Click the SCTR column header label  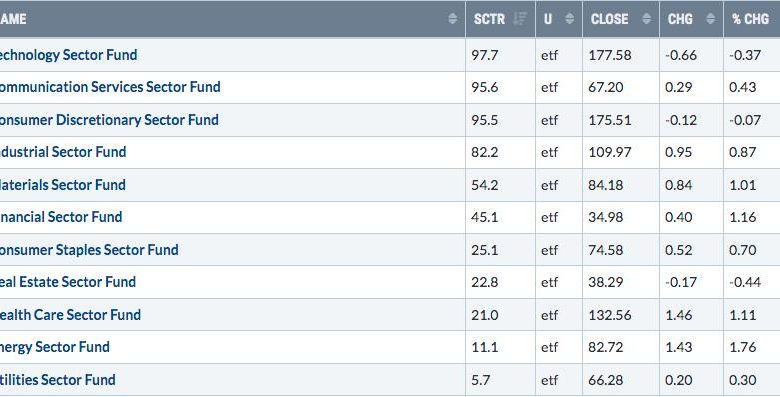point(489,19)
